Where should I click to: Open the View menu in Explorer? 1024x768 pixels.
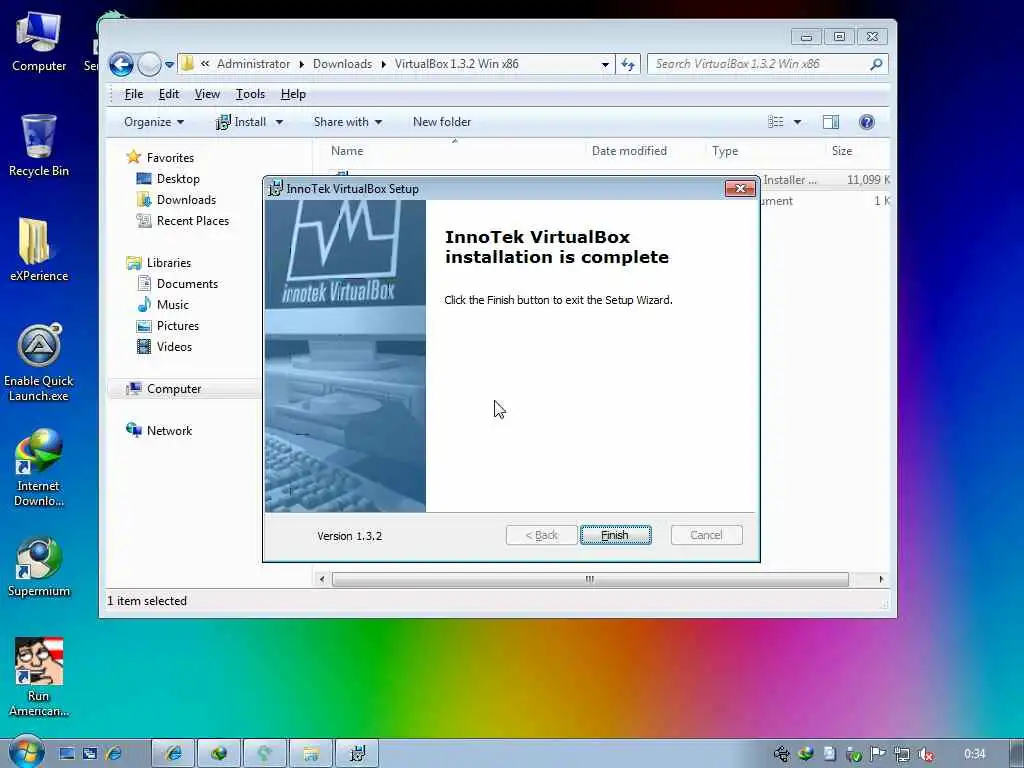[207, 94]
